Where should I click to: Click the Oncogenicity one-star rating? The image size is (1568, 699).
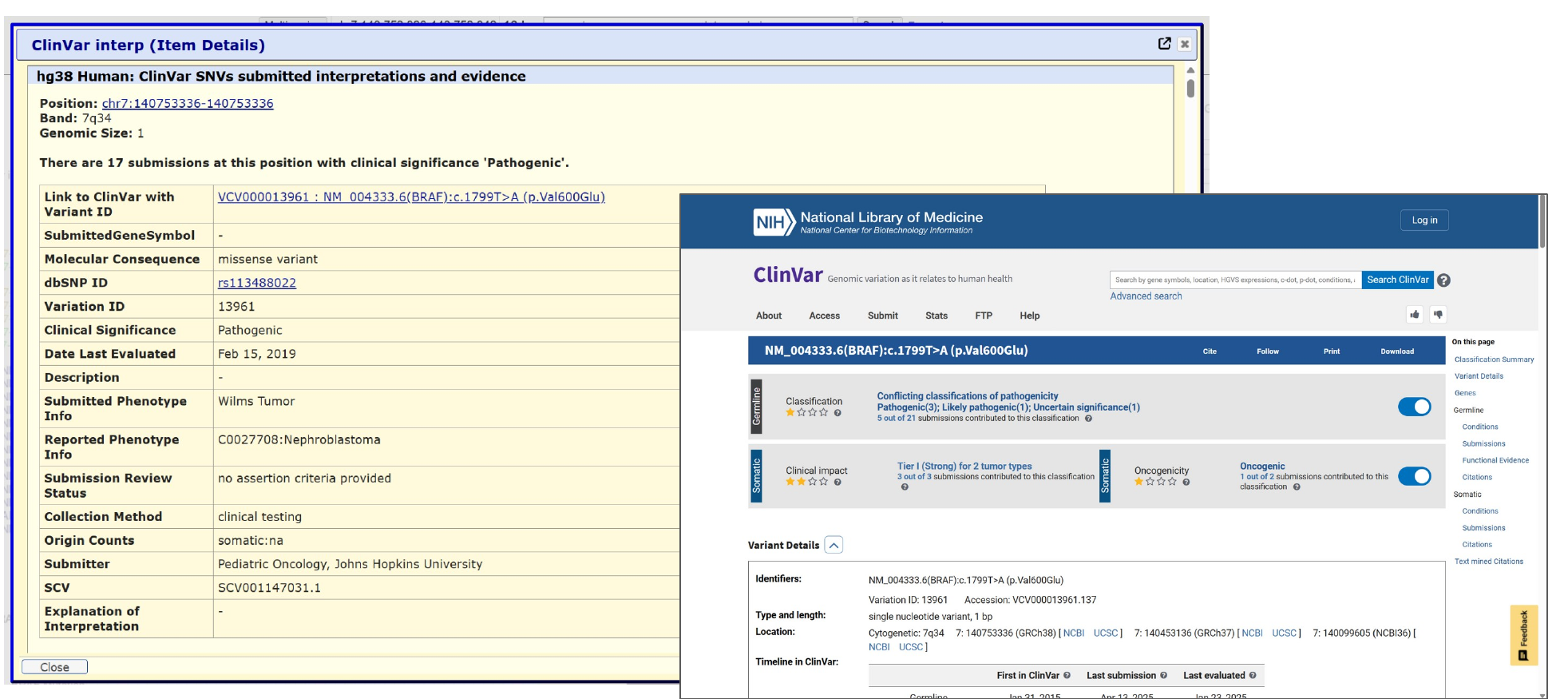(x=1156, y=483)
